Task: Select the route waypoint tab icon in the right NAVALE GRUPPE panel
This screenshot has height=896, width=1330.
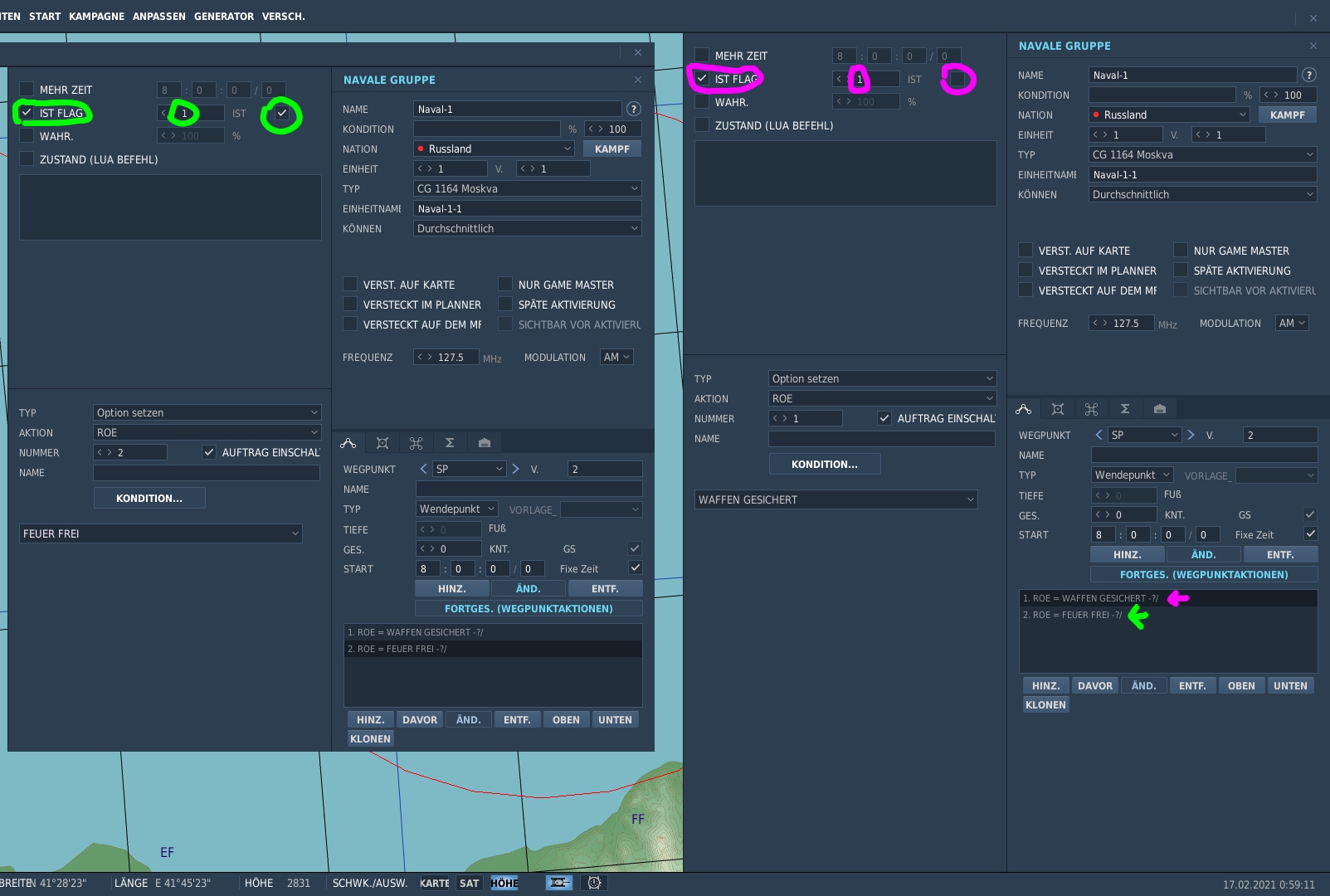Action: pos(1024,409)
